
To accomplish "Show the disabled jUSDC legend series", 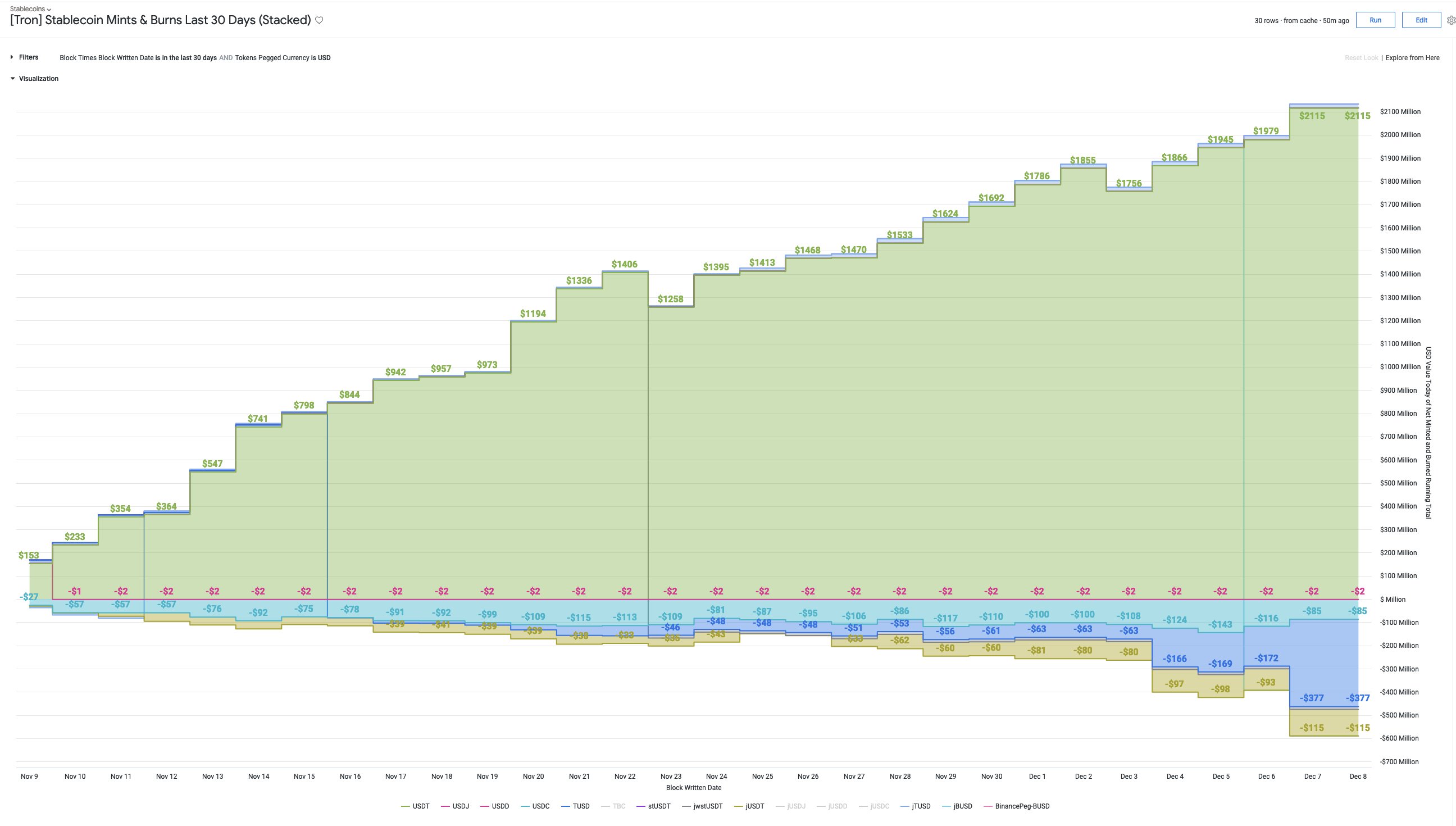I will (879, 806).
